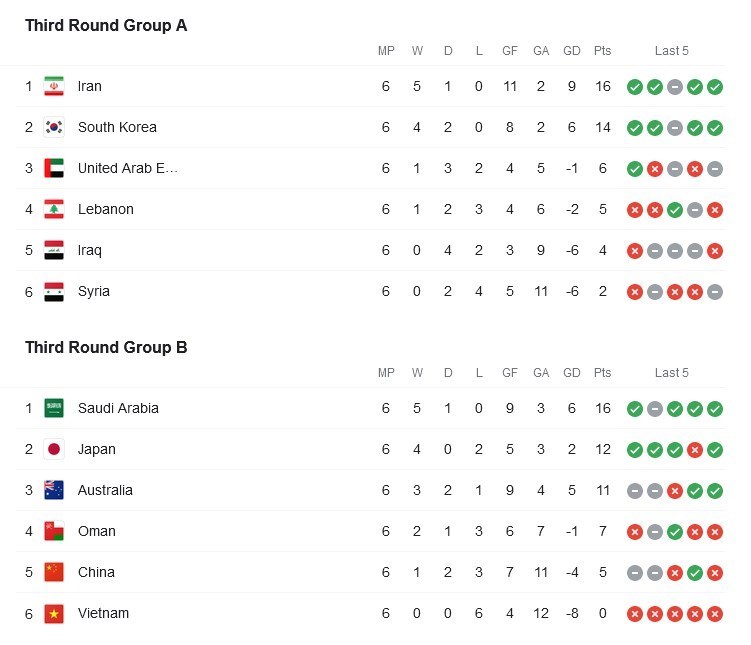751x645 pixels.
Task: Click the Third Round Group B heading
Action: pos(106,347)
